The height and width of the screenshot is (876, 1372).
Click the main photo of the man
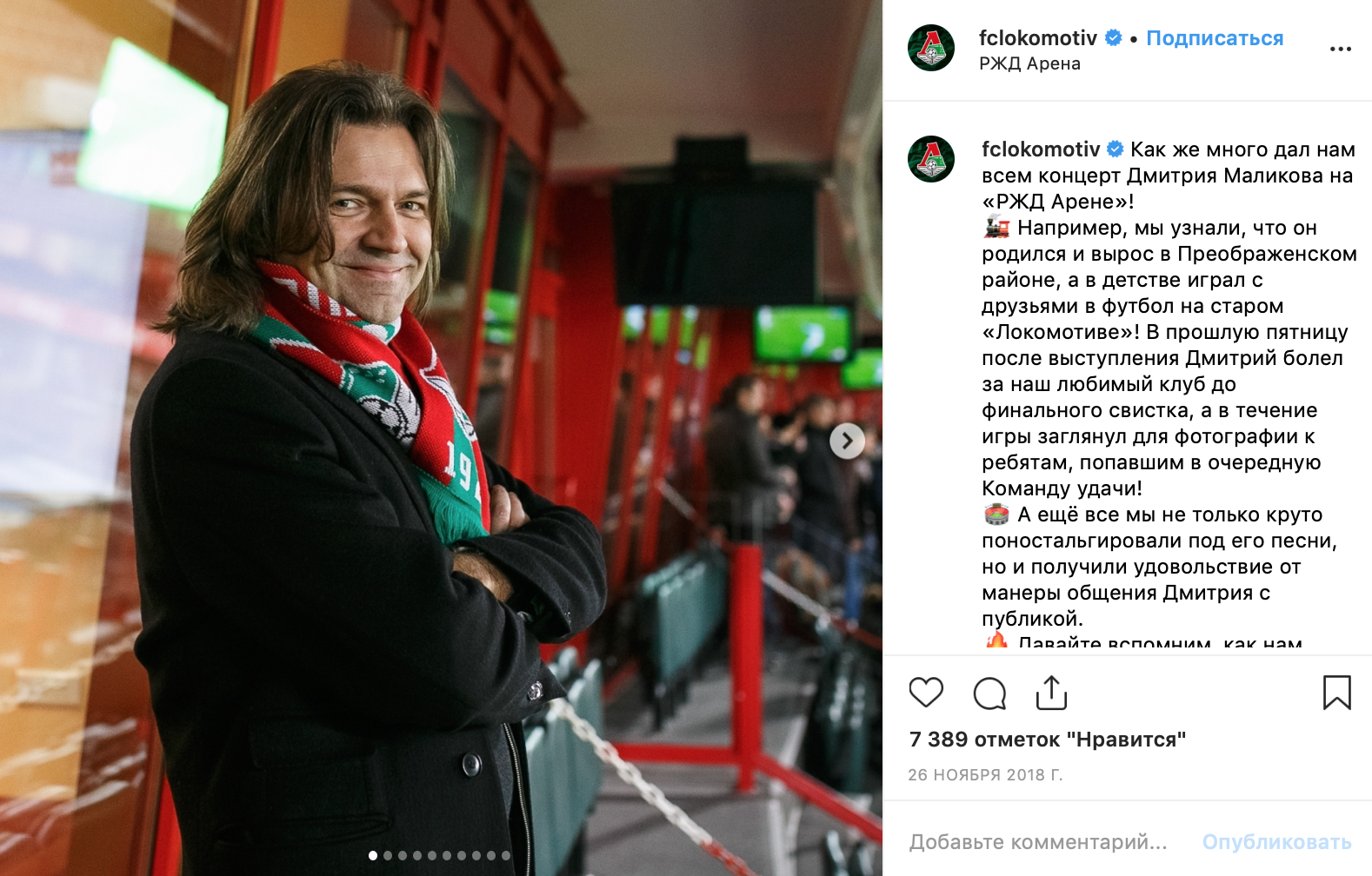[x=441, y=438]
